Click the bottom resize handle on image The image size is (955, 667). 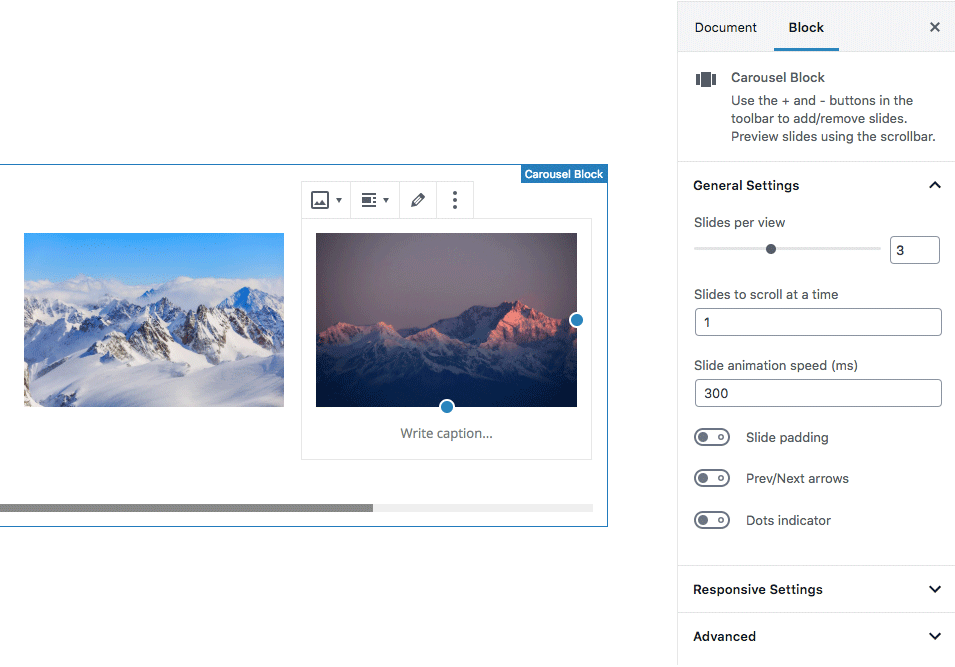coord(447,406)
